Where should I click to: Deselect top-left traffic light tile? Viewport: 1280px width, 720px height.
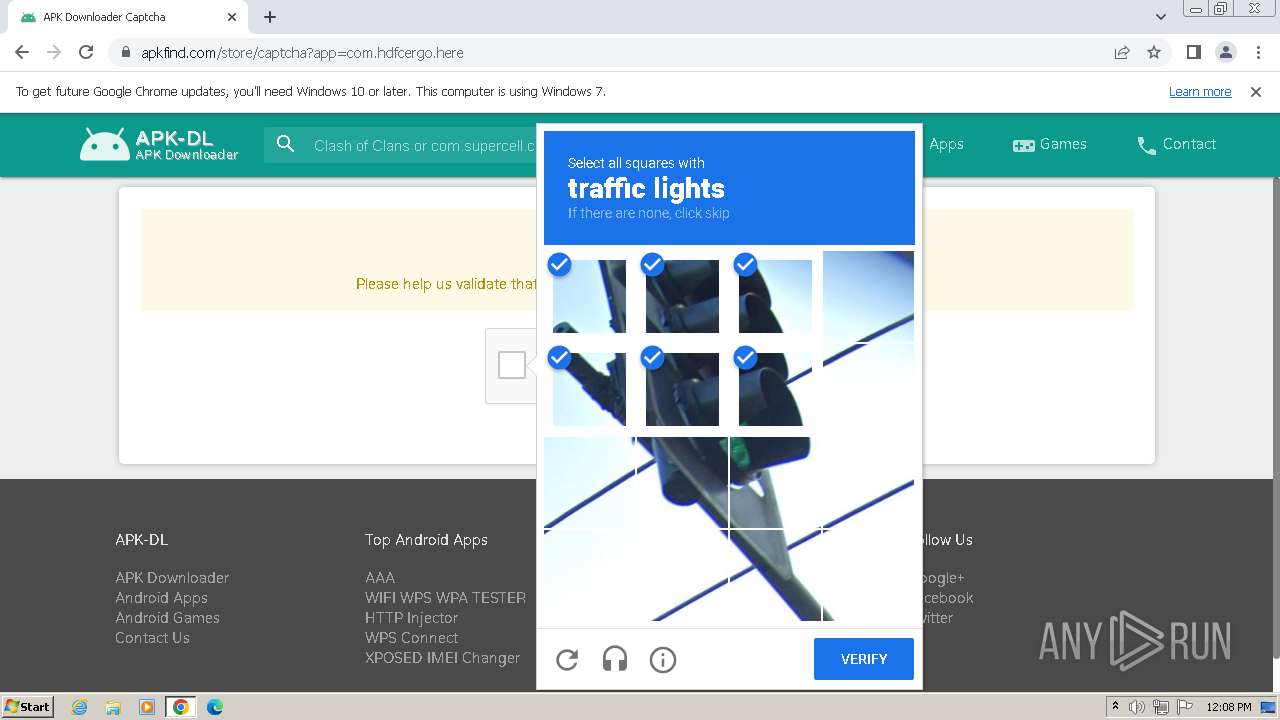pos(589,296)
